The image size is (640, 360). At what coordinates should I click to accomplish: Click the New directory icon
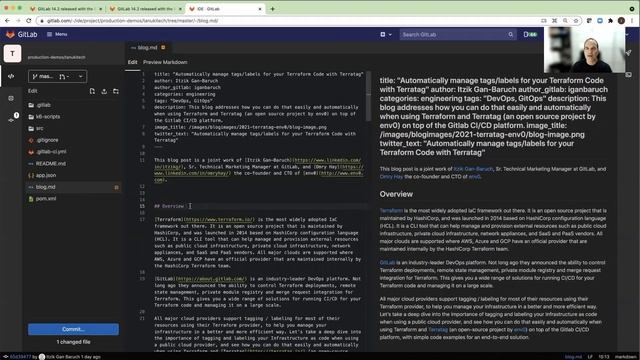tap(116, 91)
